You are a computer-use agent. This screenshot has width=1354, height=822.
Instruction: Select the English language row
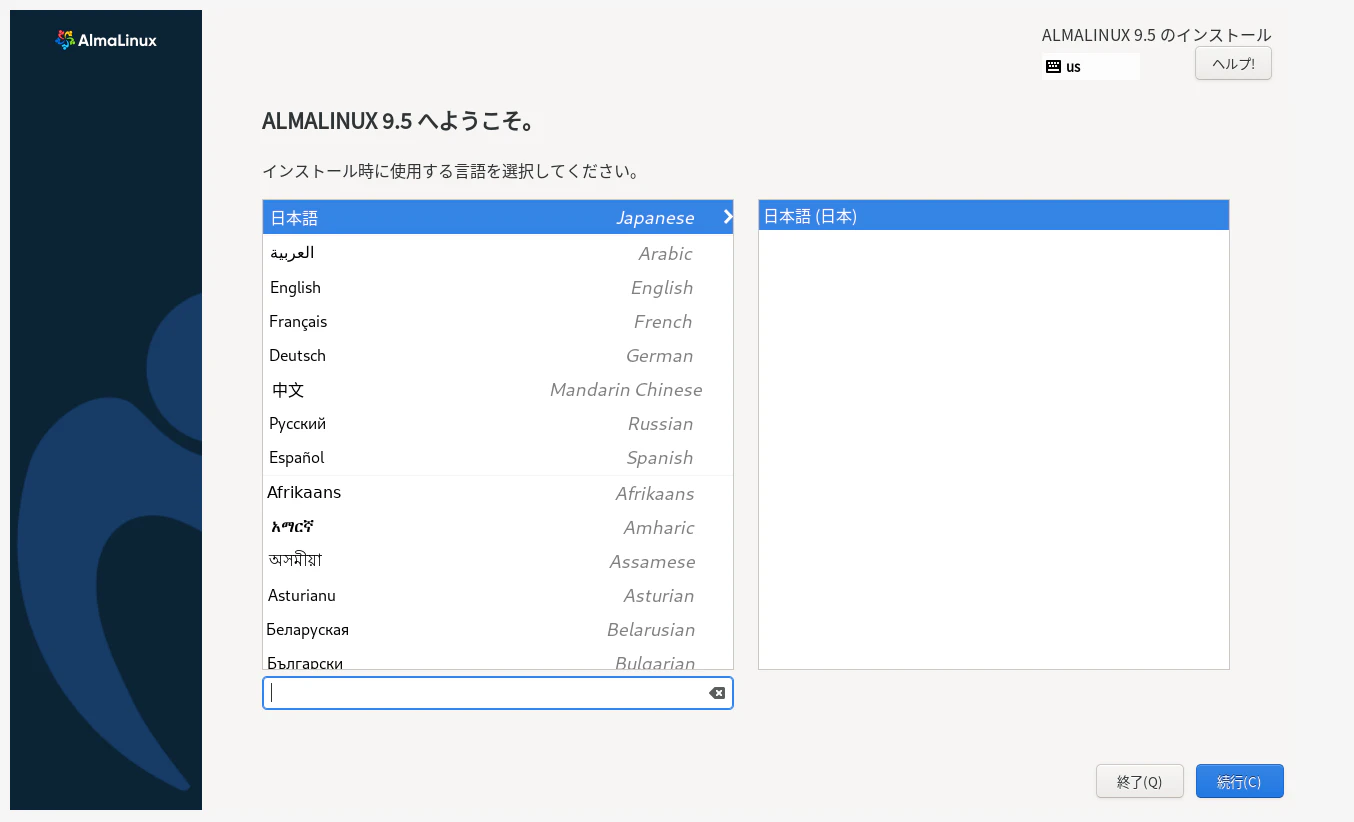click(x=498, y=287)
